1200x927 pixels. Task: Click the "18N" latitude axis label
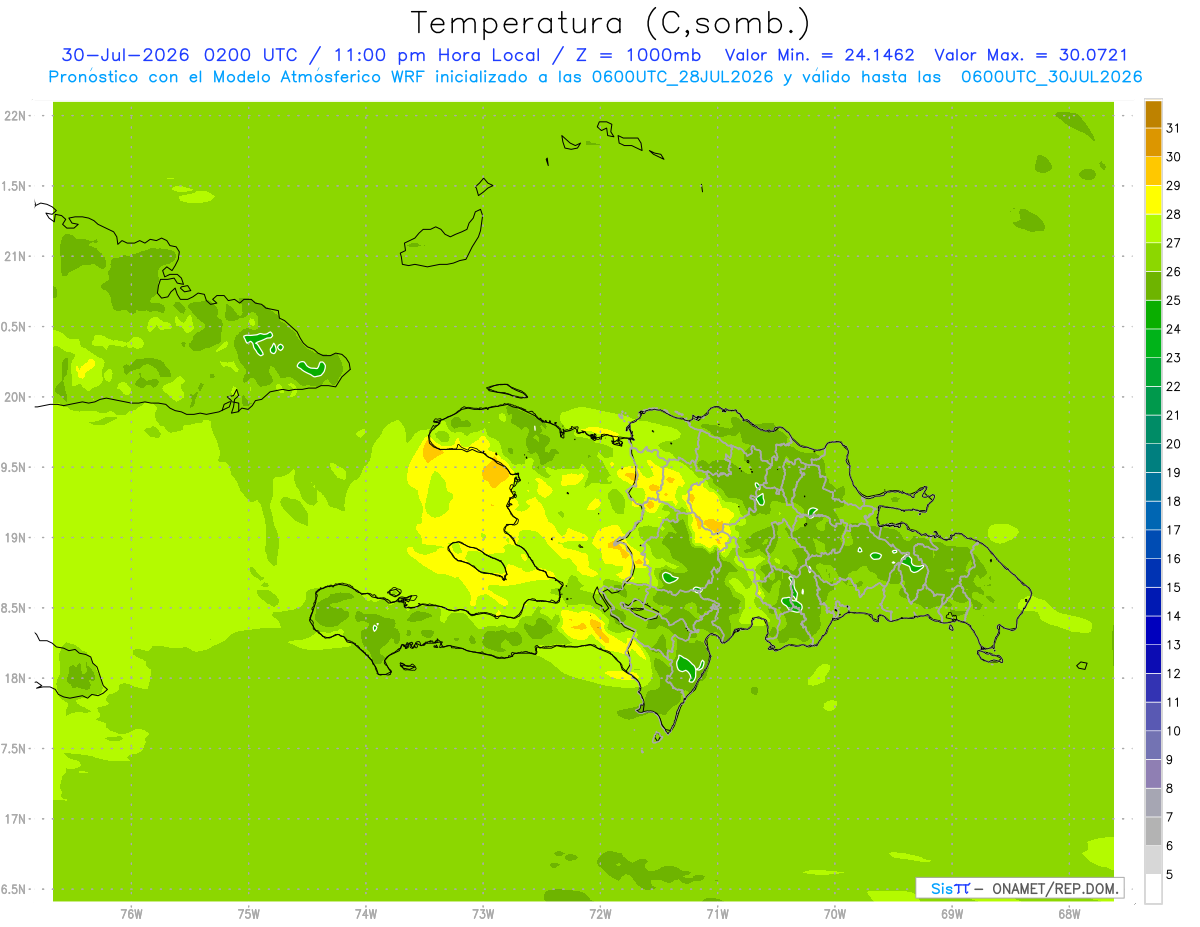click(16, 678)
